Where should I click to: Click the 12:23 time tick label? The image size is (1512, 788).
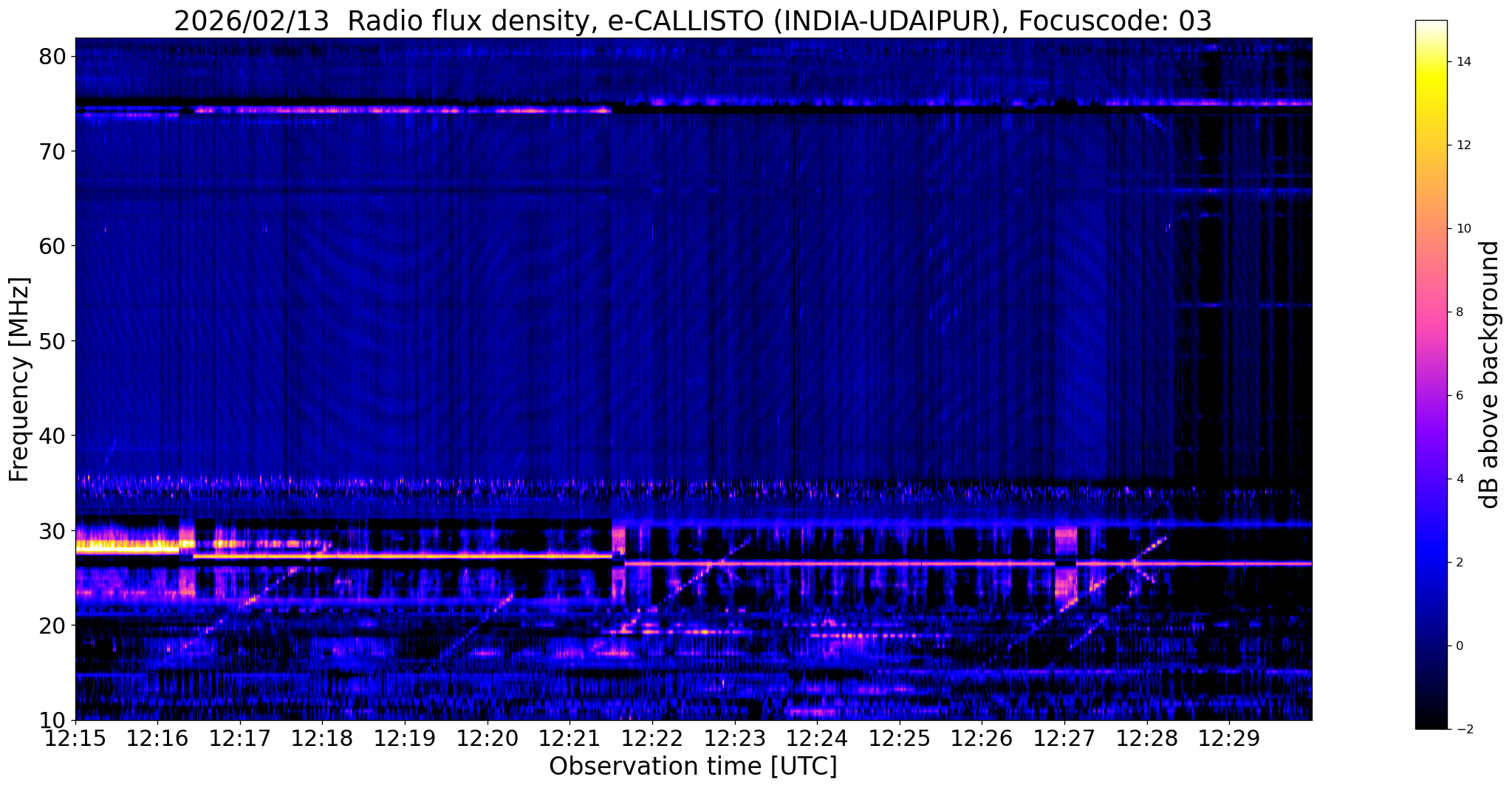[735, 739]
